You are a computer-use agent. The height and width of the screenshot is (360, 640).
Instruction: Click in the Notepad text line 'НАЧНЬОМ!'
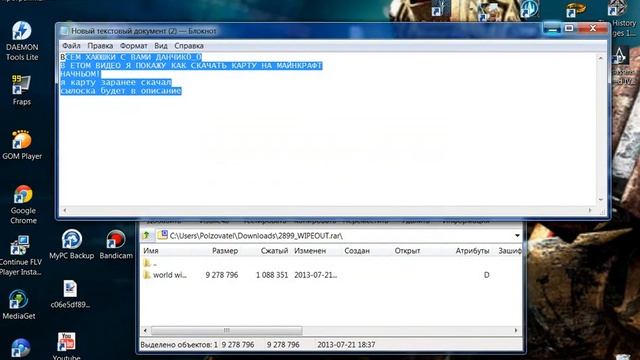click(80, 74)
